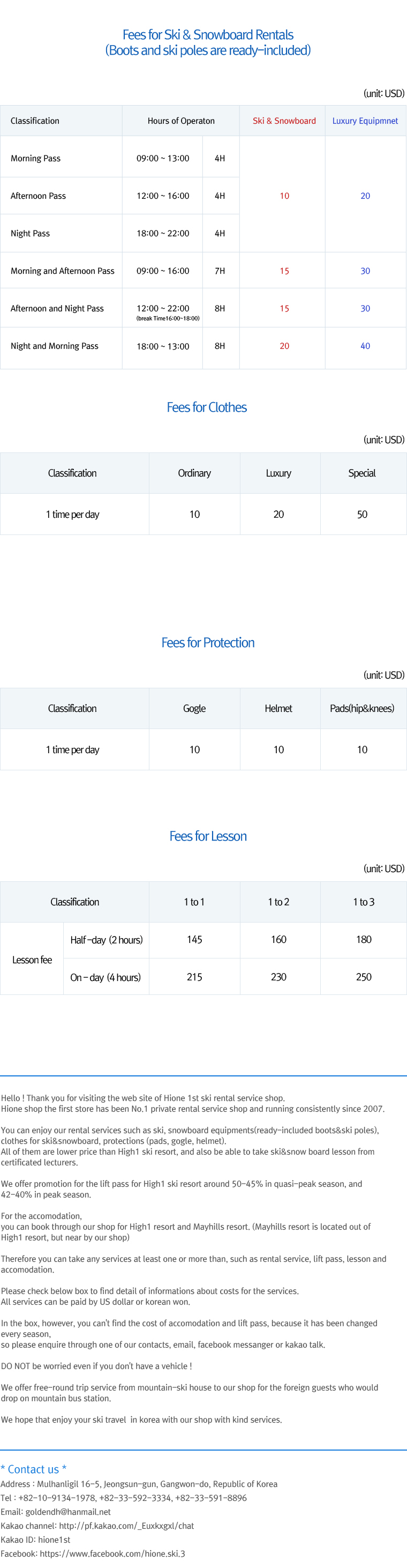Select the Morning Pass row label
Image resolution: width=407 pixels, height=1568 pixels.
tap(35, 158)
